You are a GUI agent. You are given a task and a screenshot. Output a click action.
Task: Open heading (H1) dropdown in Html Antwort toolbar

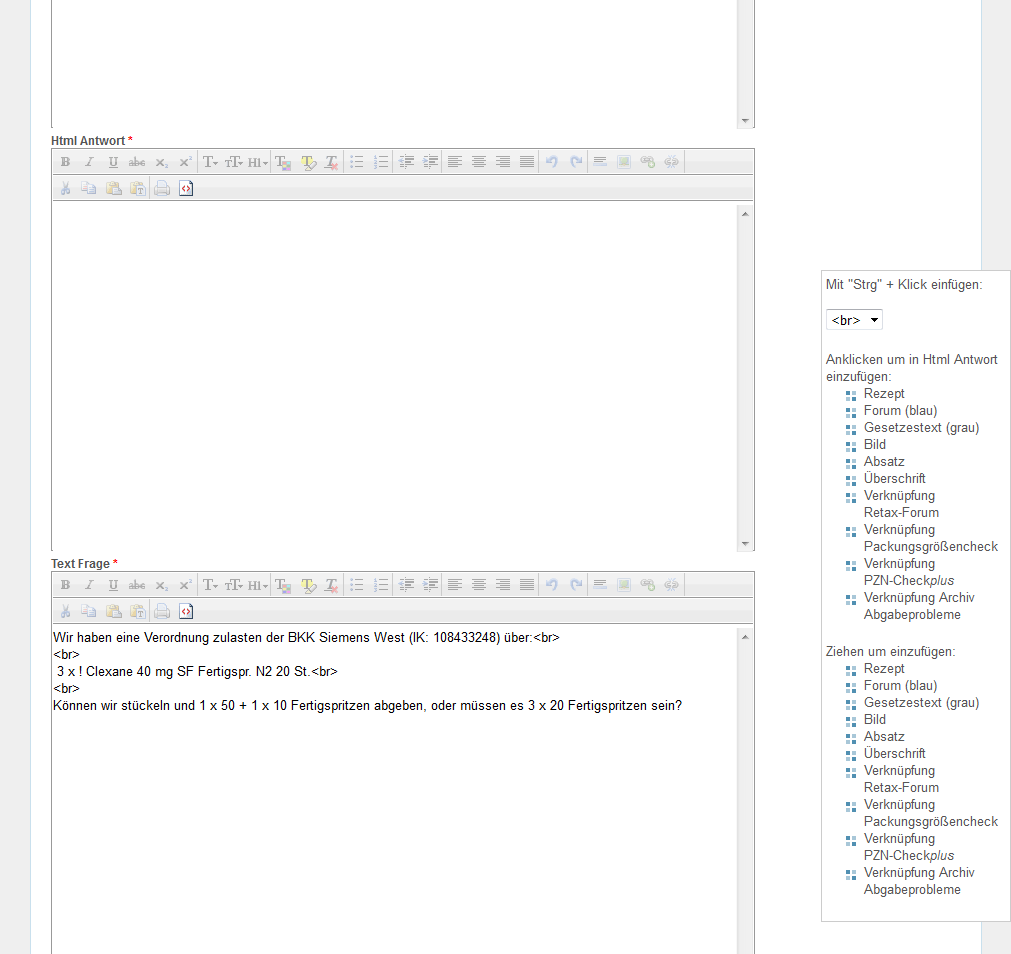[258, 162]
